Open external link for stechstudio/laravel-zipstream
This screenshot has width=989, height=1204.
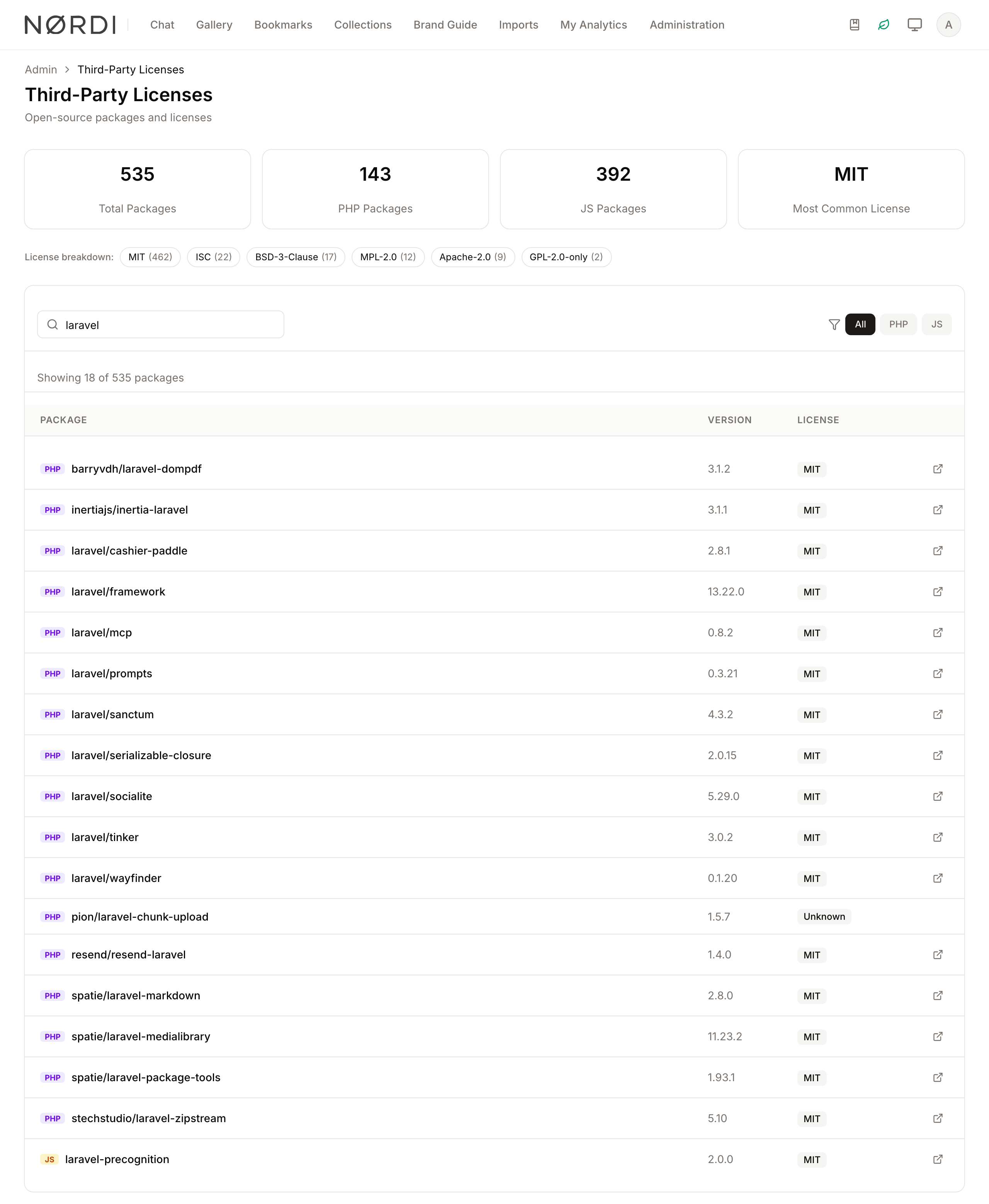pos(938,1119)
